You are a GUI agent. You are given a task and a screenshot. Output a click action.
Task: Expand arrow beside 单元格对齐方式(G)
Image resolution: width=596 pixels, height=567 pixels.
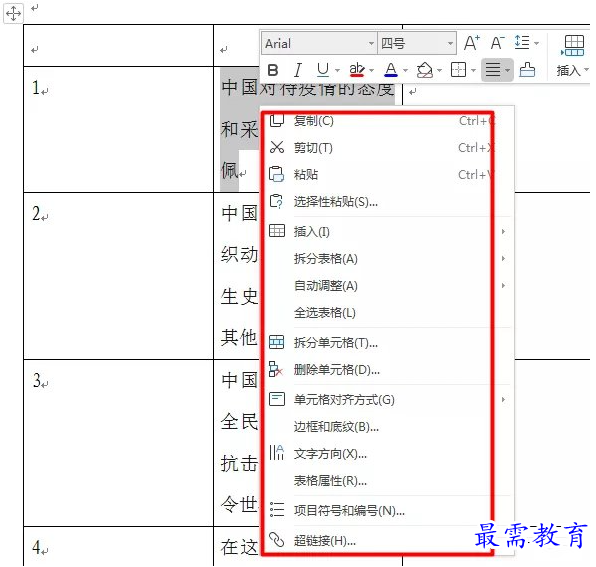click(x=503, y=399)
